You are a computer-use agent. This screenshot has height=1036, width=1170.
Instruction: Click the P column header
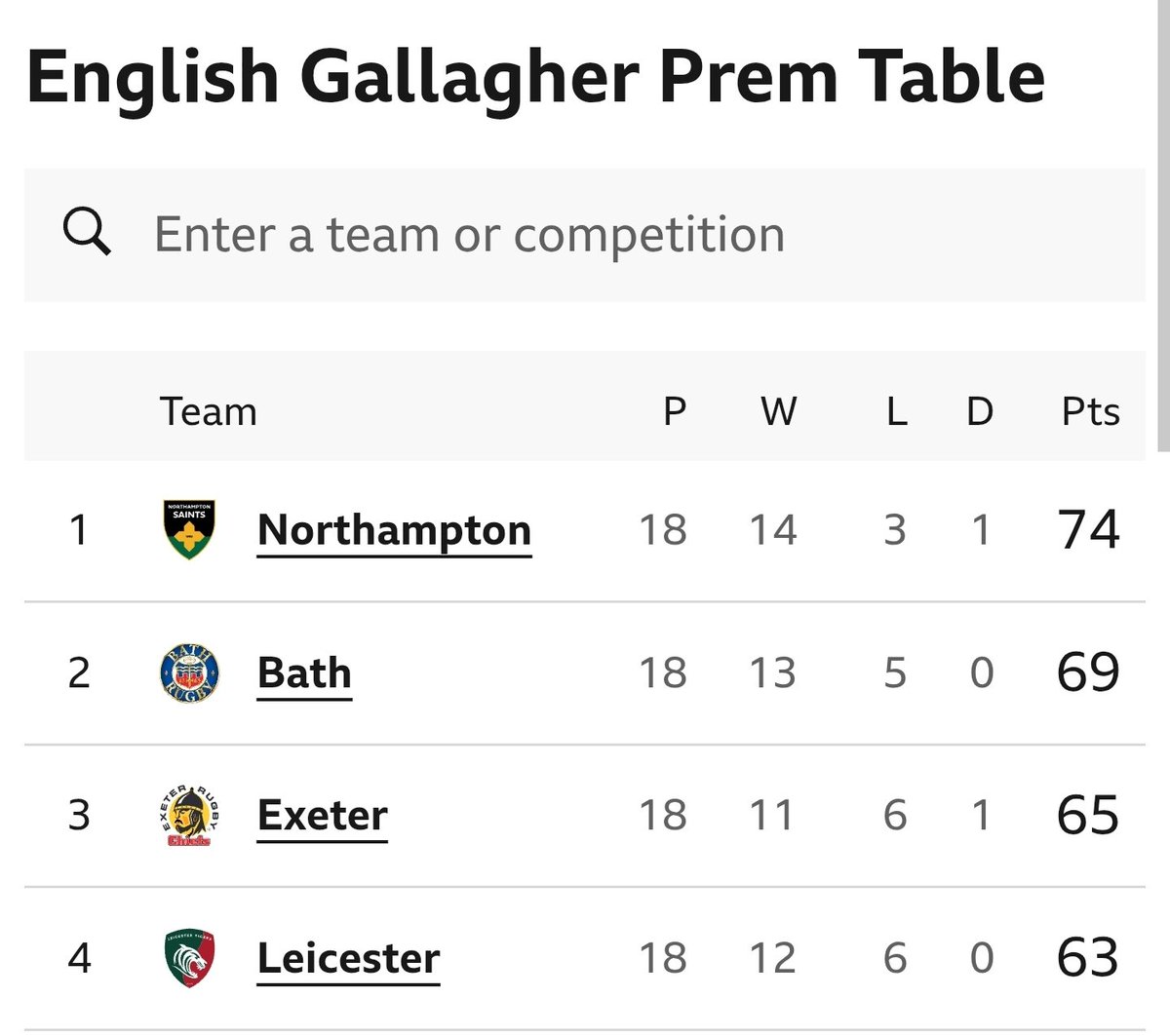click(x=675, y=411)
